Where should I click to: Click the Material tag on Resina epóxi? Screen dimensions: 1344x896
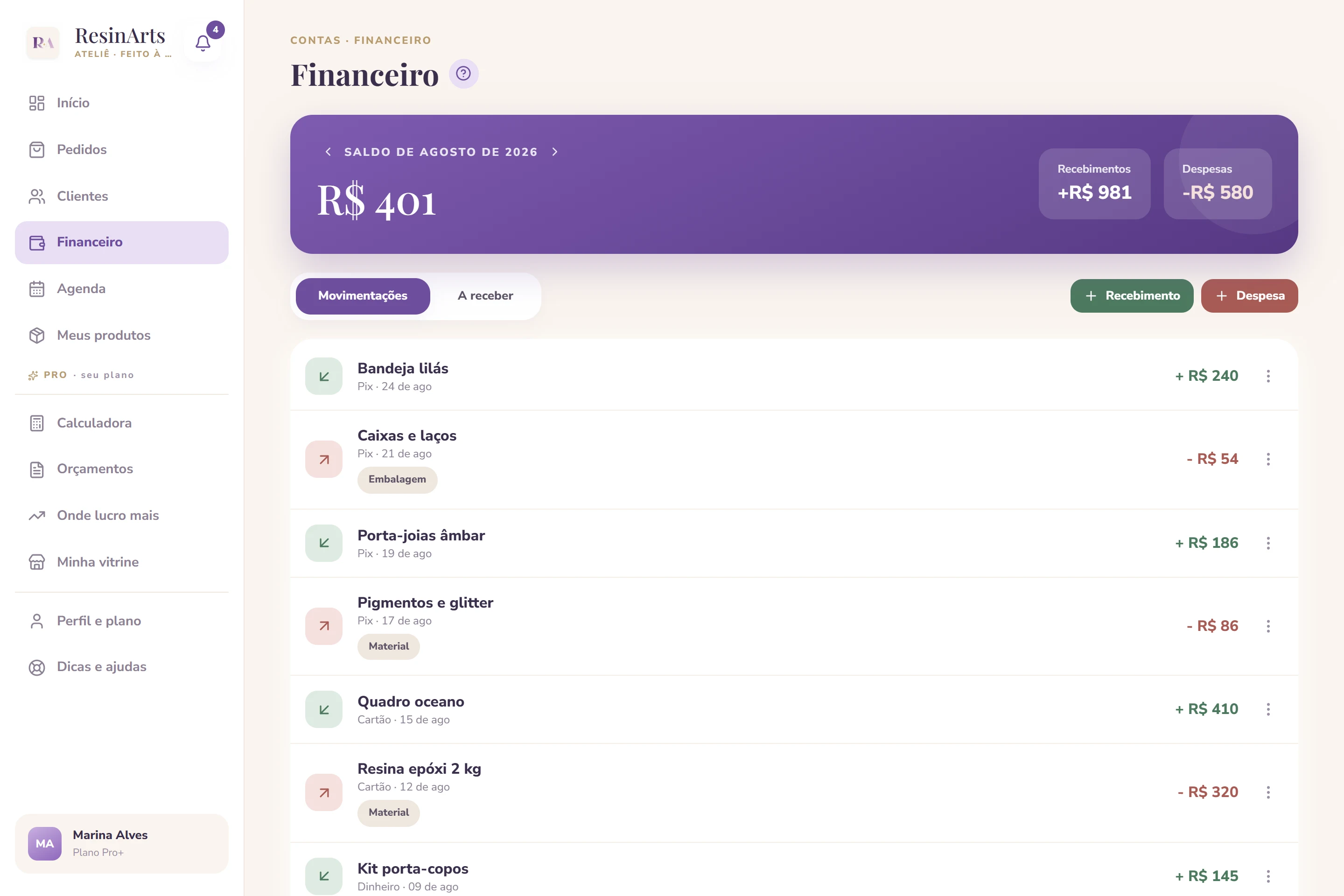click(x=389, y=812)
